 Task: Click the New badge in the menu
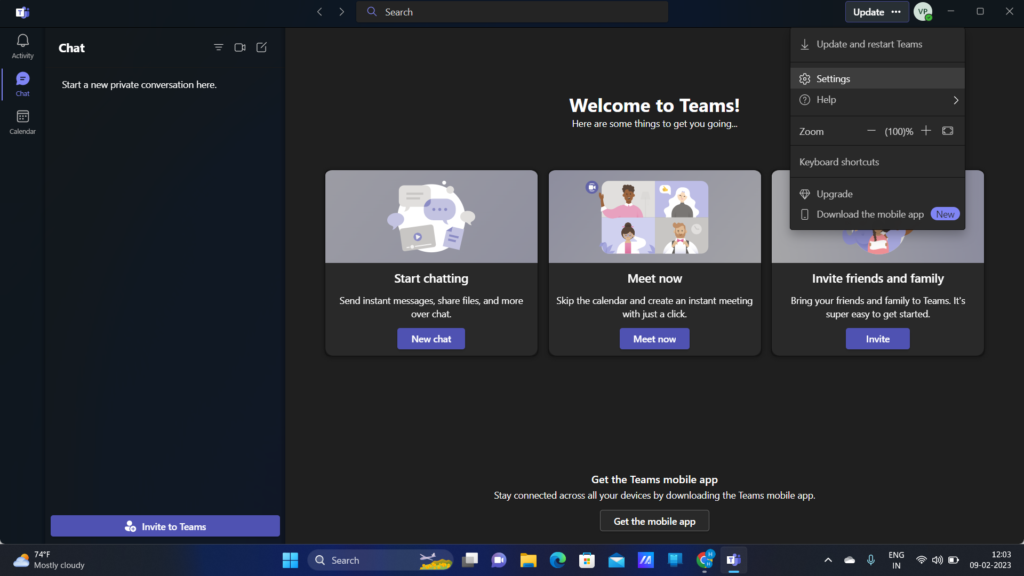945,214
